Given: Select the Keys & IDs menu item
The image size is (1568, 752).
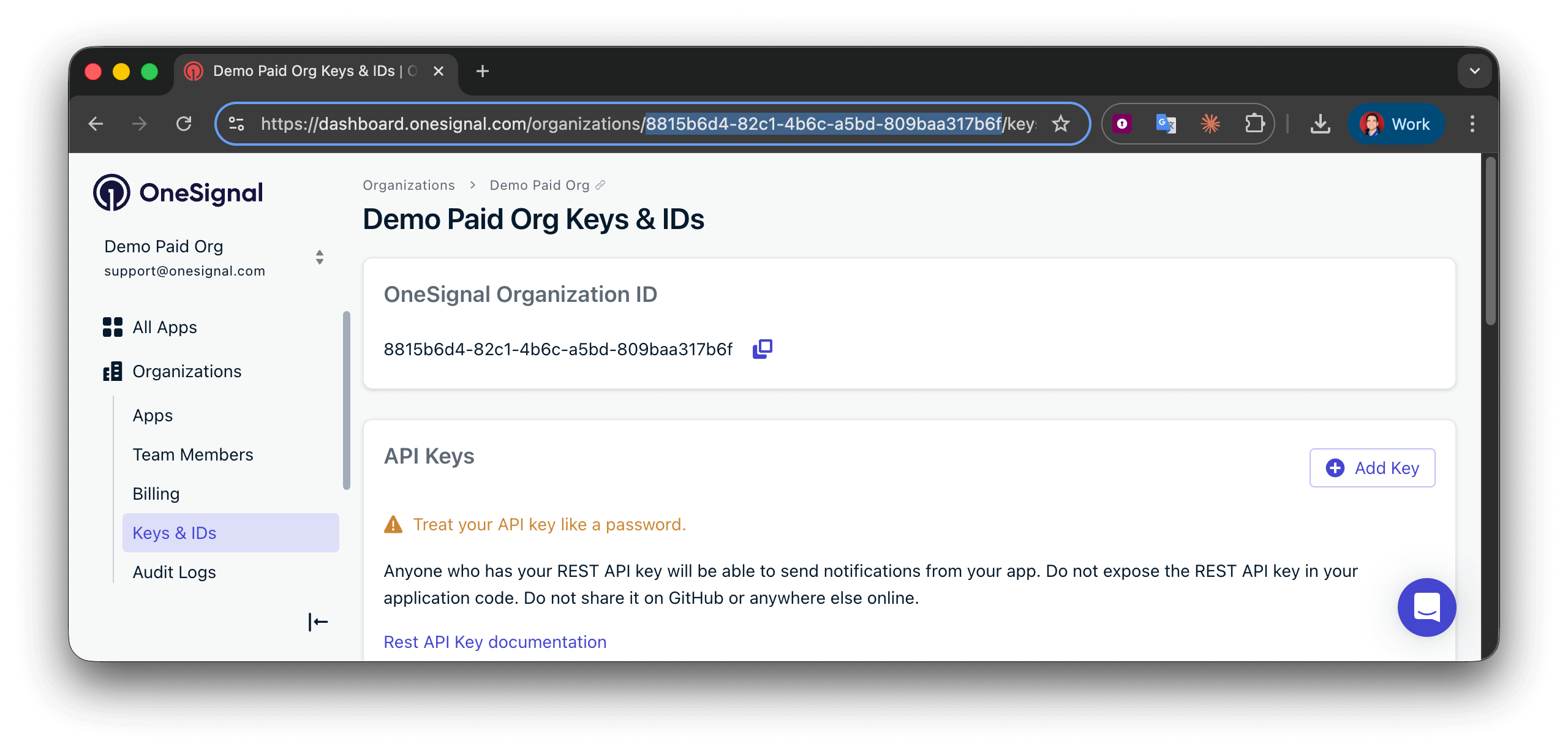Looking at the screenshot, I should [175, 533].
